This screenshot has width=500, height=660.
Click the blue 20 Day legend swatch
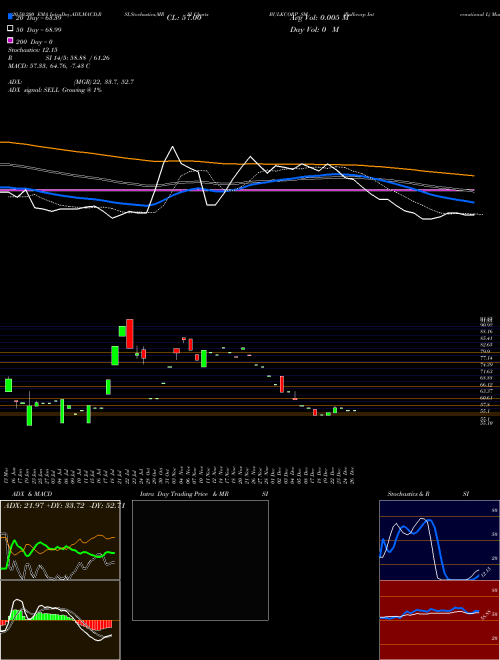10,17
